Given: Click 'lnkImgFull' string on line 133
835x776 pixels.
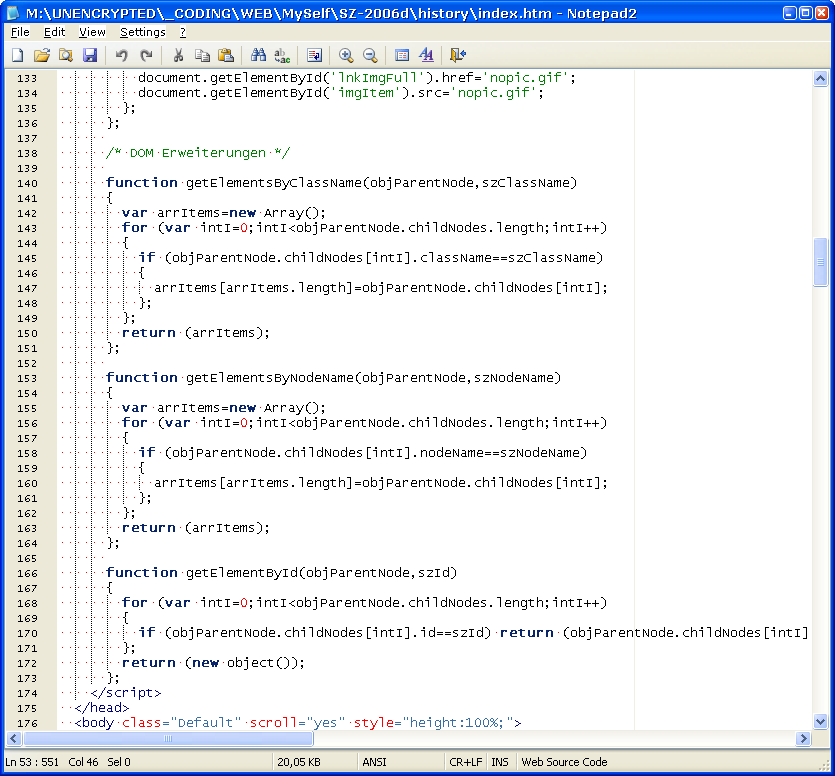Looking at the screenshot, I should click(x=378, y=77).
